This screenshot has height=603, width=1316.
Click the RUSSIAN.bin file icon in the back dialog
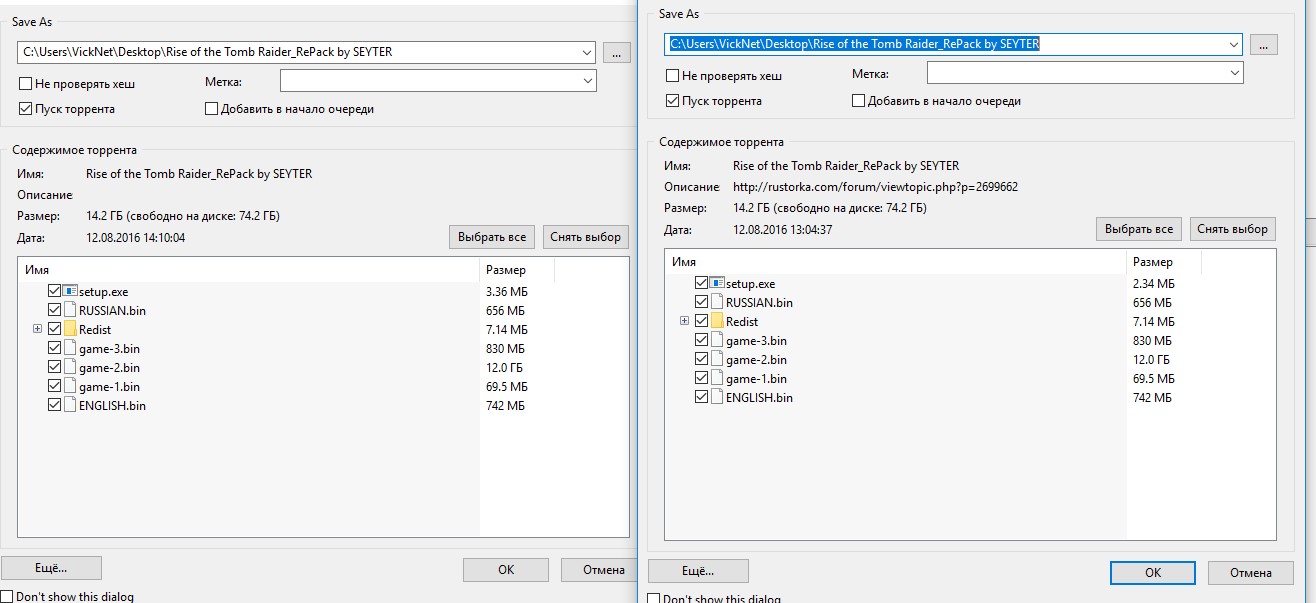(x=70, y=310)
